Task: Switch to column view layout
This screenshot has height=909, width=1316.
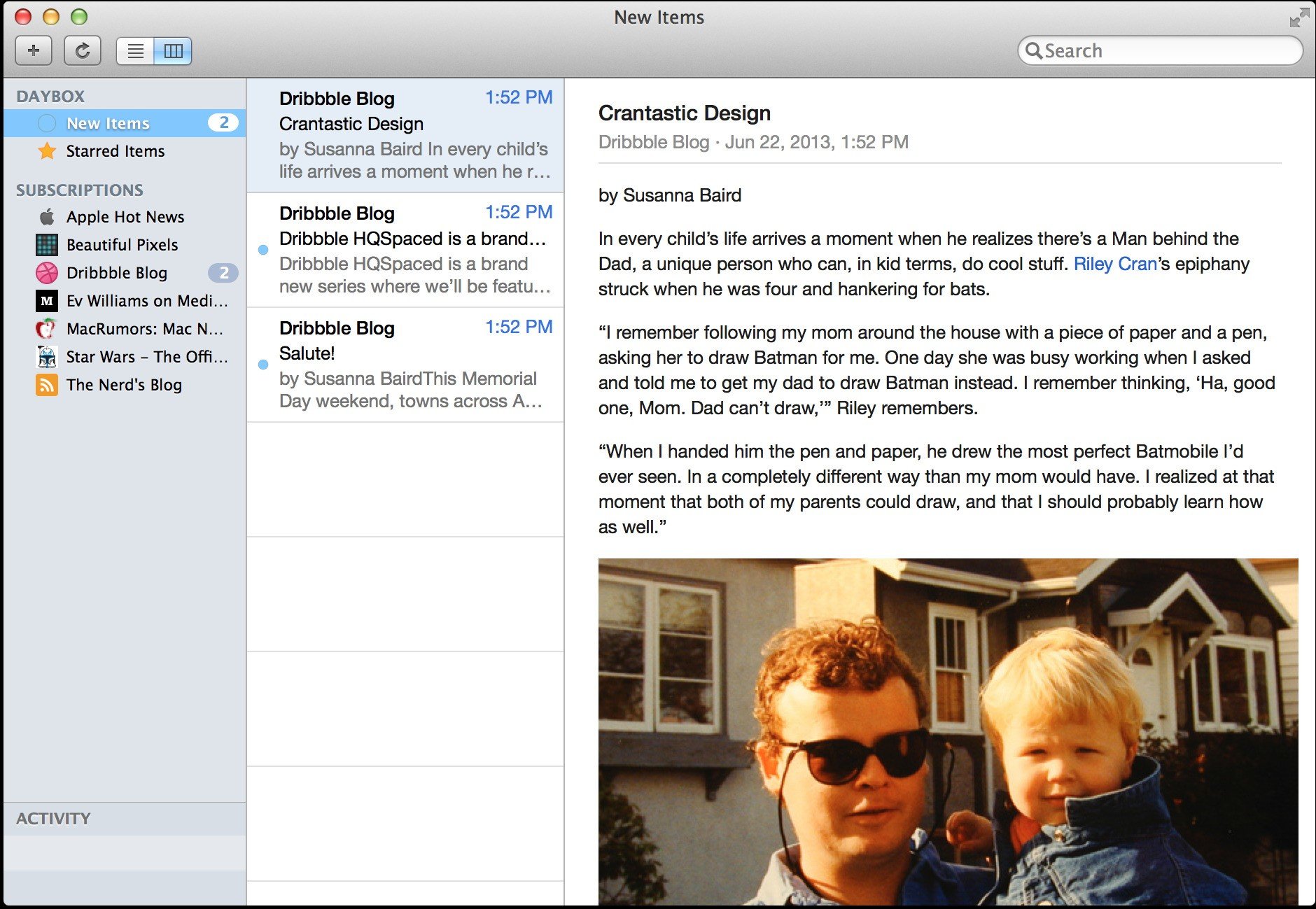Action: pos(173,50)
